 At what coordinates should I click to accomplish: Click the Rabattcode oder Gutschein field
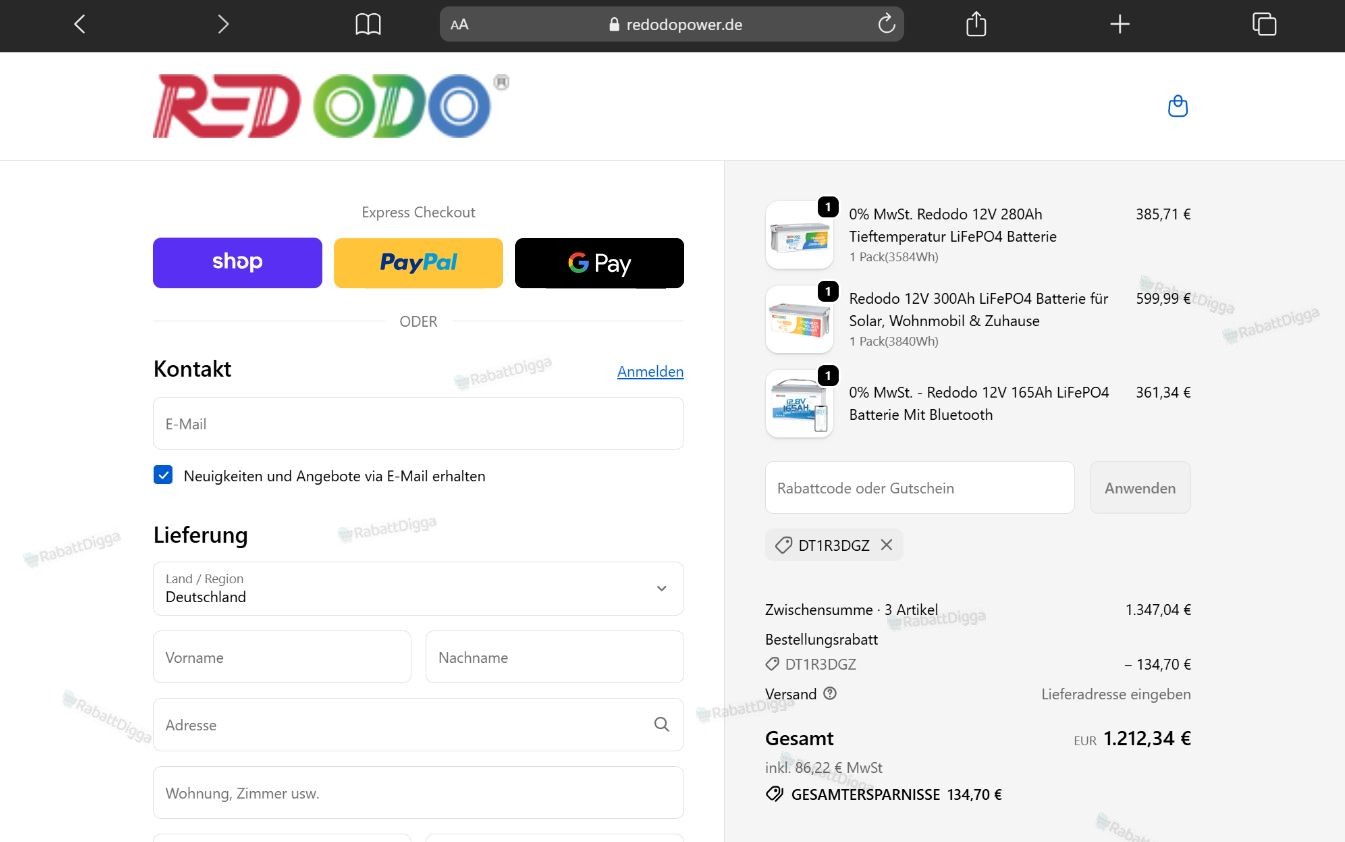[920, 488]
